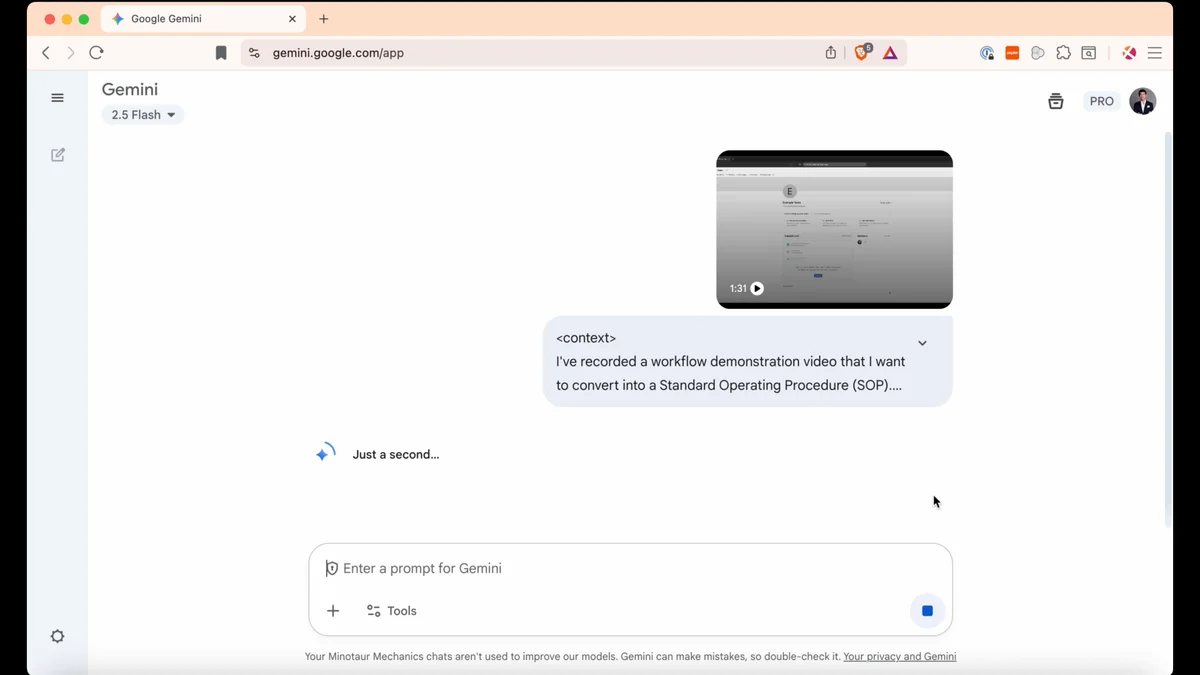This screenshot has height=675, width=1200.
Task: Add a file with the plus icon
Action: [x=333, y=611]
